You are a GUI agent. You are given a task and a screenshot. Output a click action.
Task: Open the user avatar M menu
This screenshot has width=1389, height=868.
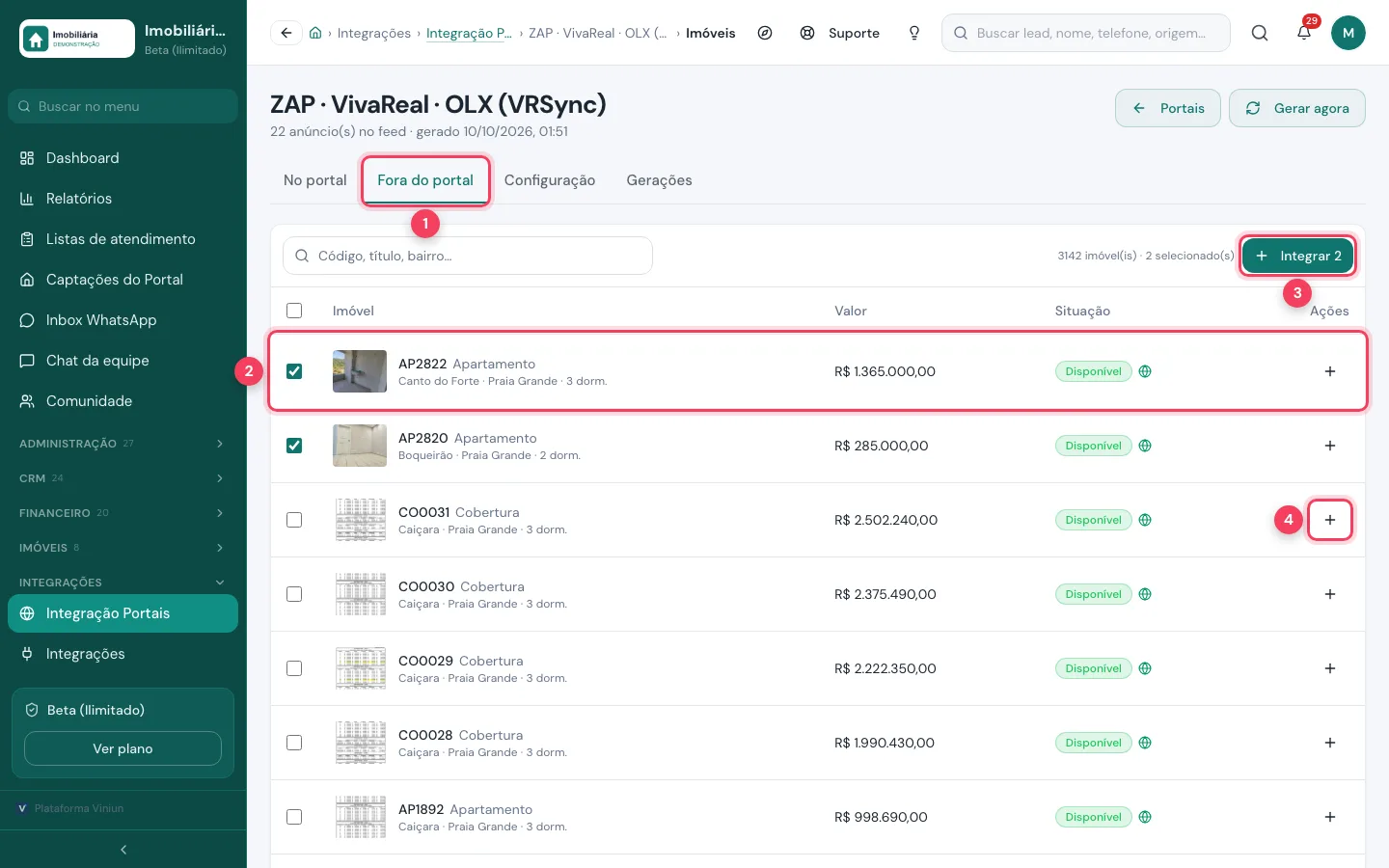[1348, 33]
